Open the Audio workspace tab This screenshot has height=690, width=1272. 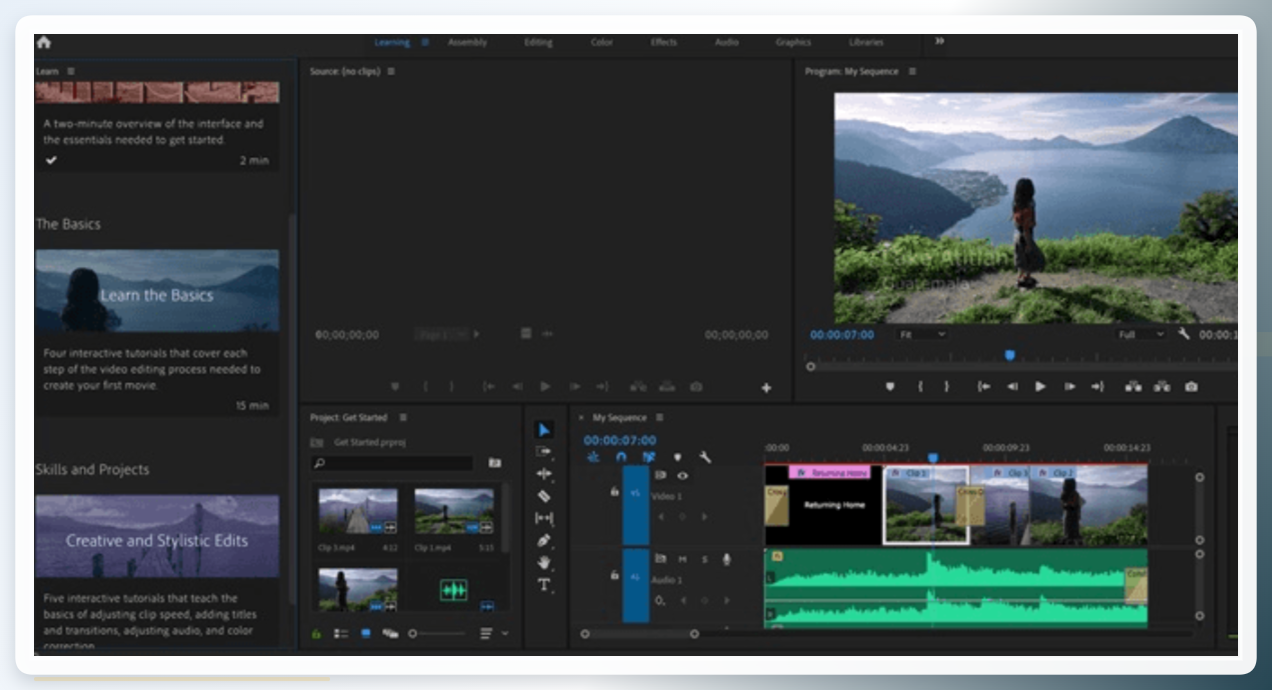pyautogui.click(x=727, y=42)
